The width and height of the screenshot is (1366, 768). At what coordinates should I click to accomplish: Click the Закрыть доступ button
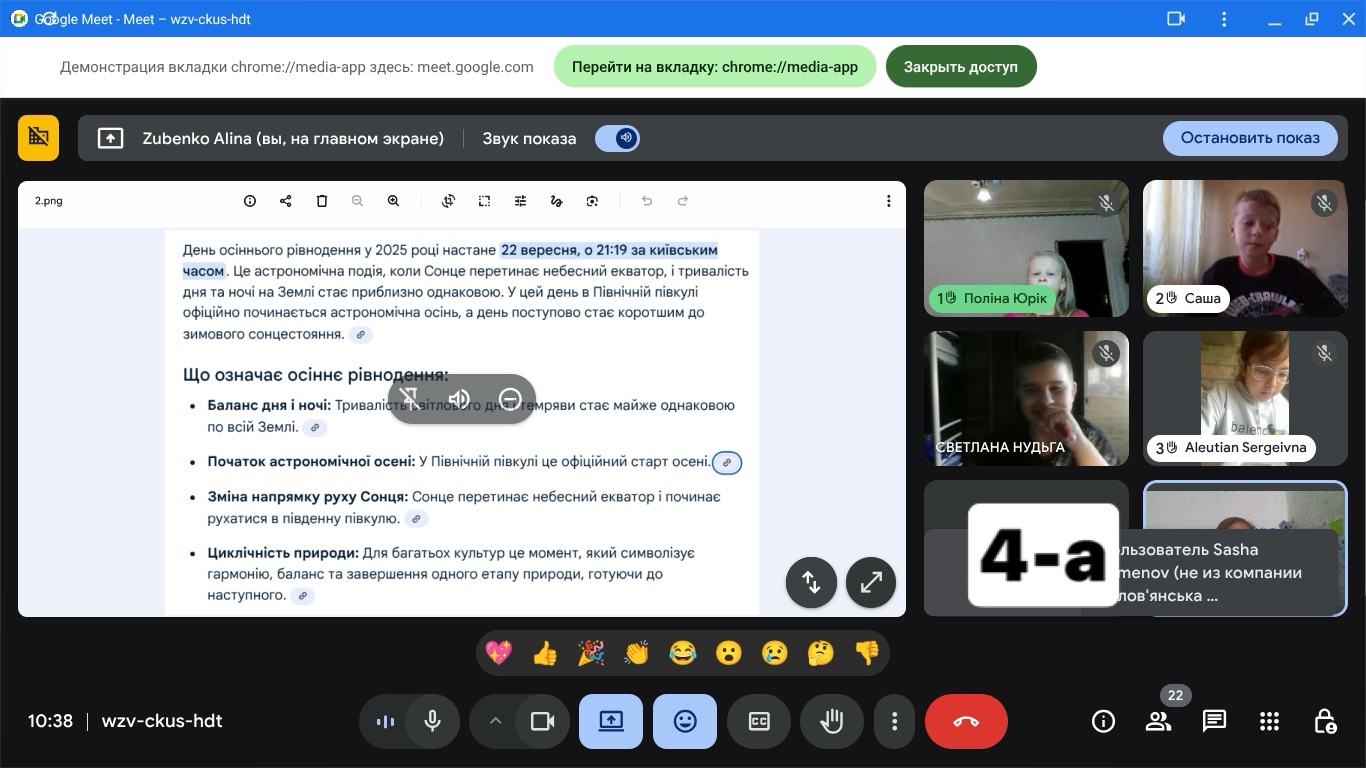(960, 67)
